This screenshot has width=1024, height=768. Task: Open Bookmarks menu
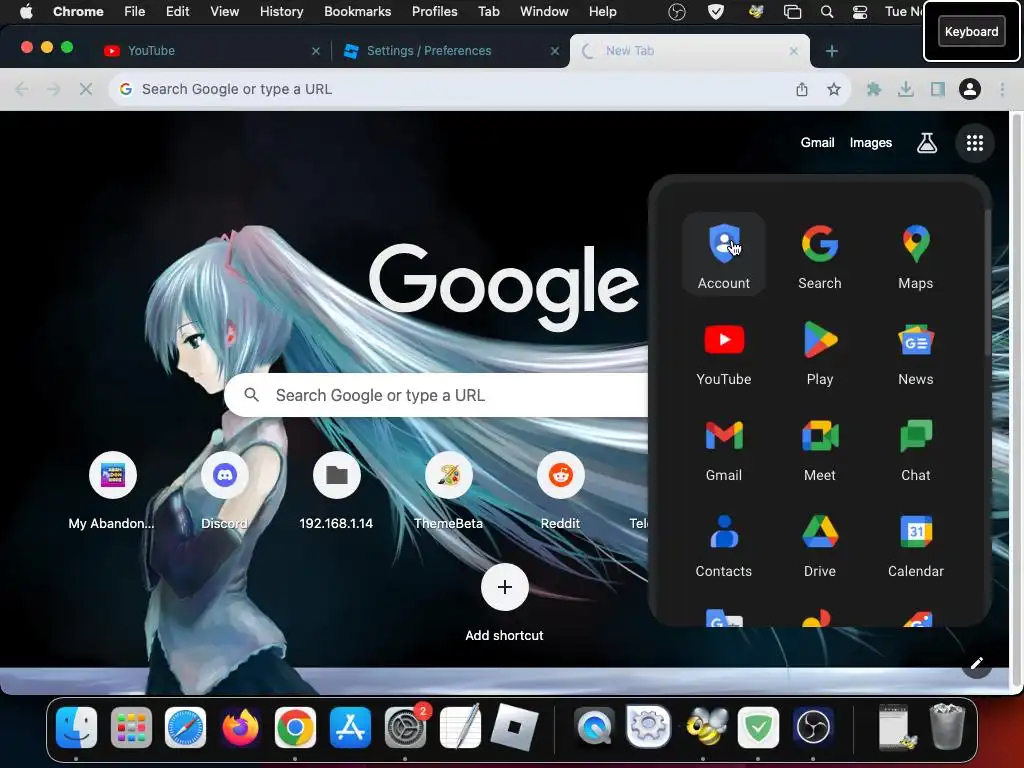tap(357, 12)
